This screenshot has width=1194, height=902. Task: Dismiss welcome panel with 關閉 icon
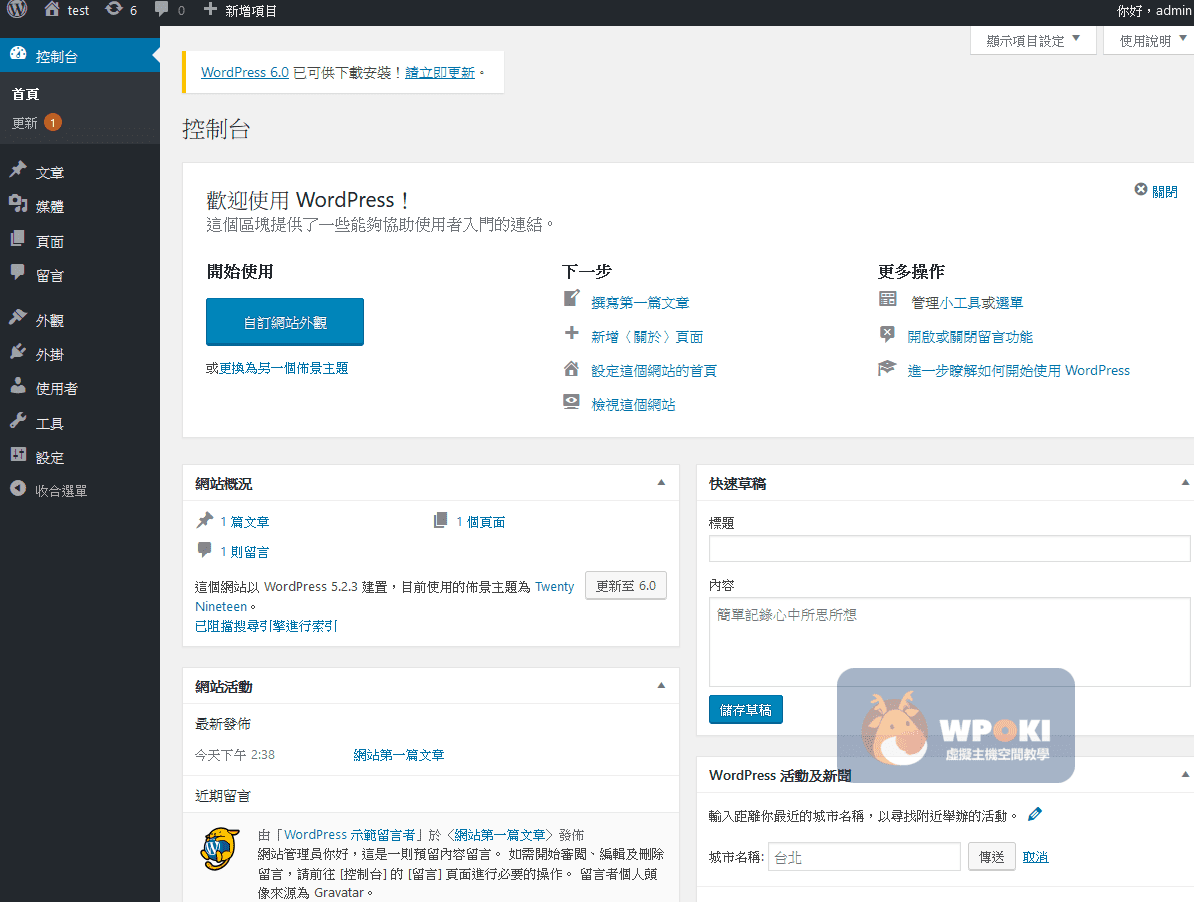1141,190
